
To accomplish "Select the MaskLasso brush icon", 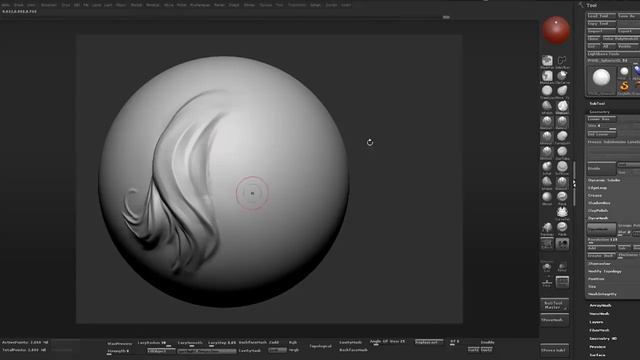I will coord(547,77).
